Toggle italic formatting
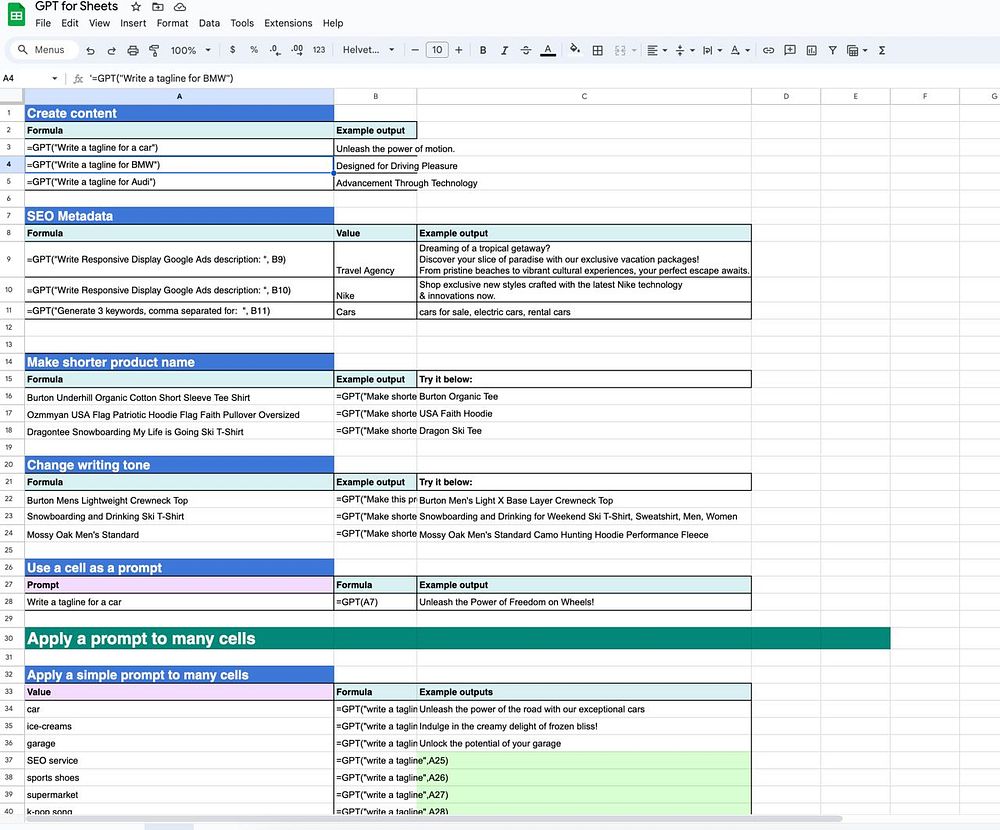The image size is (1000, 830). coord(504,50)
